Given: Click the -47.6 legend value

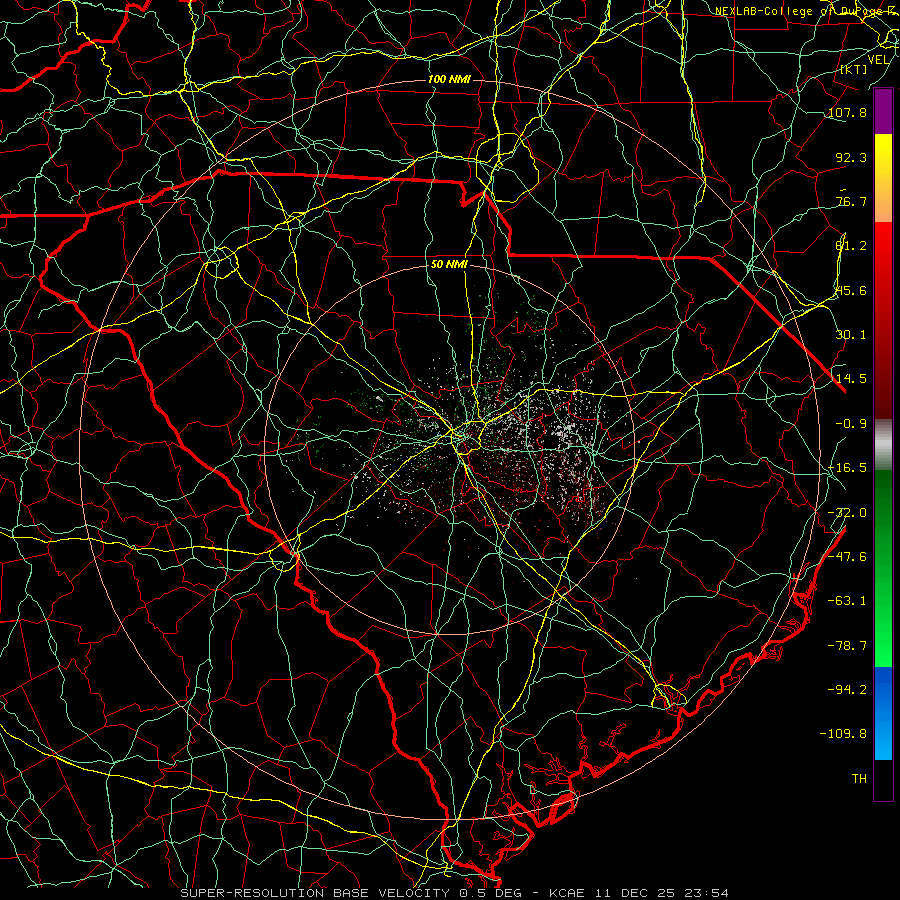Looking at the screenshot, I should (x=848, y=556).
